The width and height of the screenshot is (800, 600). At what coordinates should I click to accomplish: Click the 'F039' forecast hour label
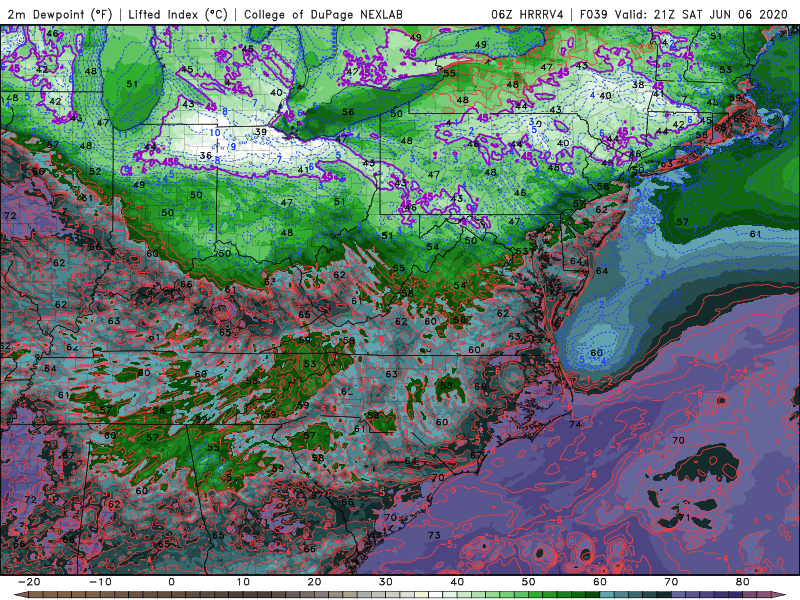click(x=593, y=15)
